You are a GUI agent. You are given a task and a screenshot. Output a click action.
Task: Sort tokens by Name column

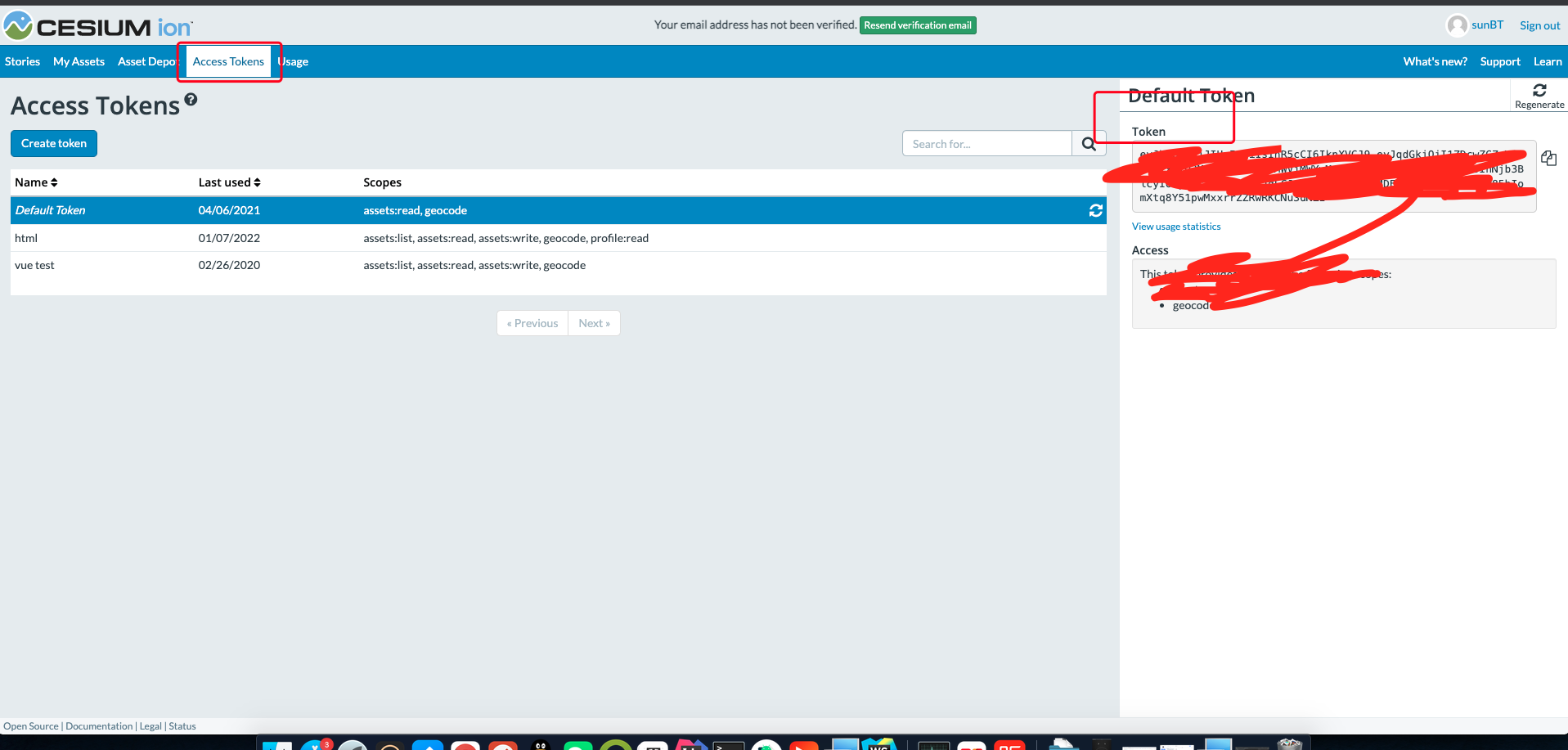[36, 182]
